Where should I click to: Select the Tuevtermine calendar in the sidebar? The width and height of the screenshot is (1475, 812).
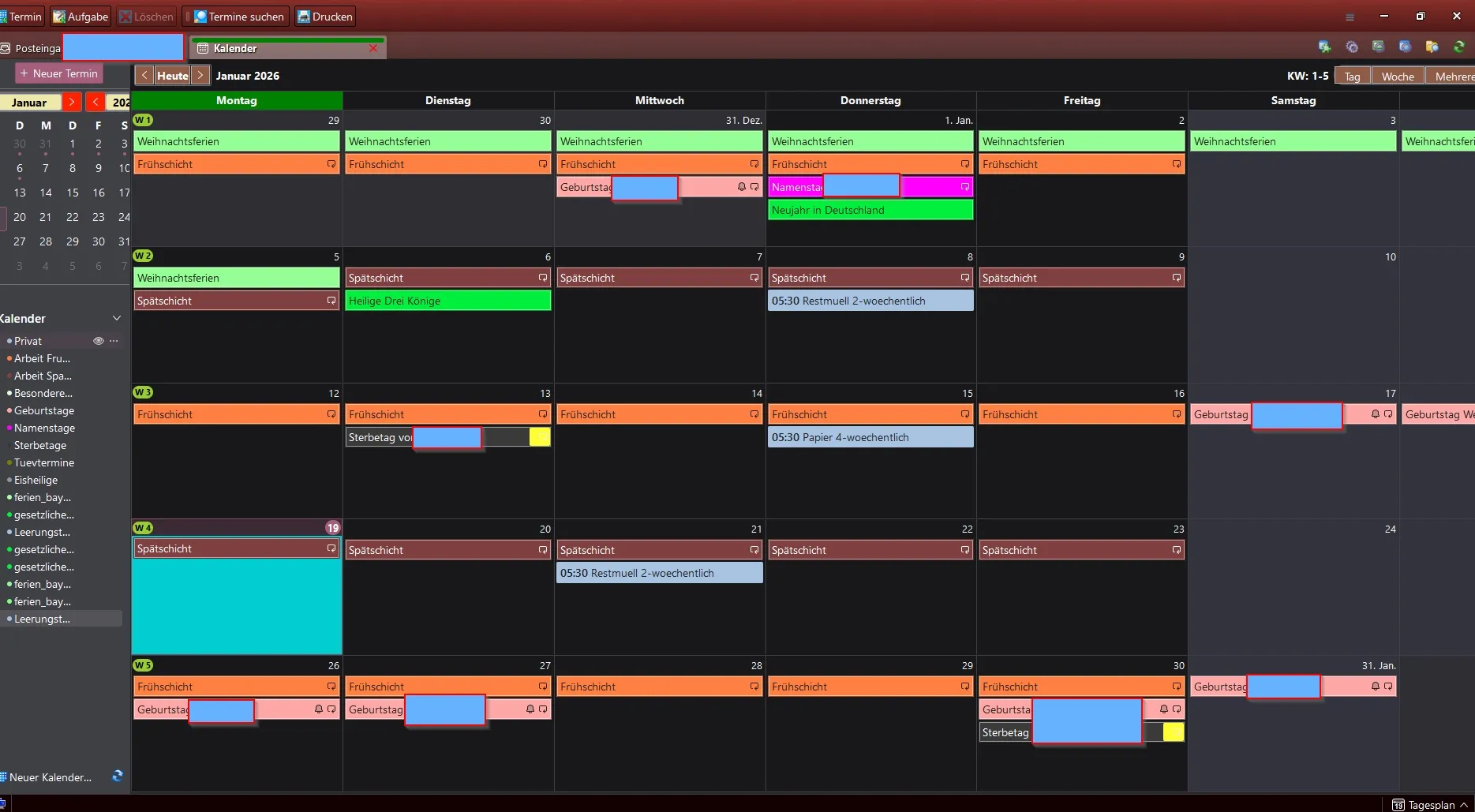point(44,462)
